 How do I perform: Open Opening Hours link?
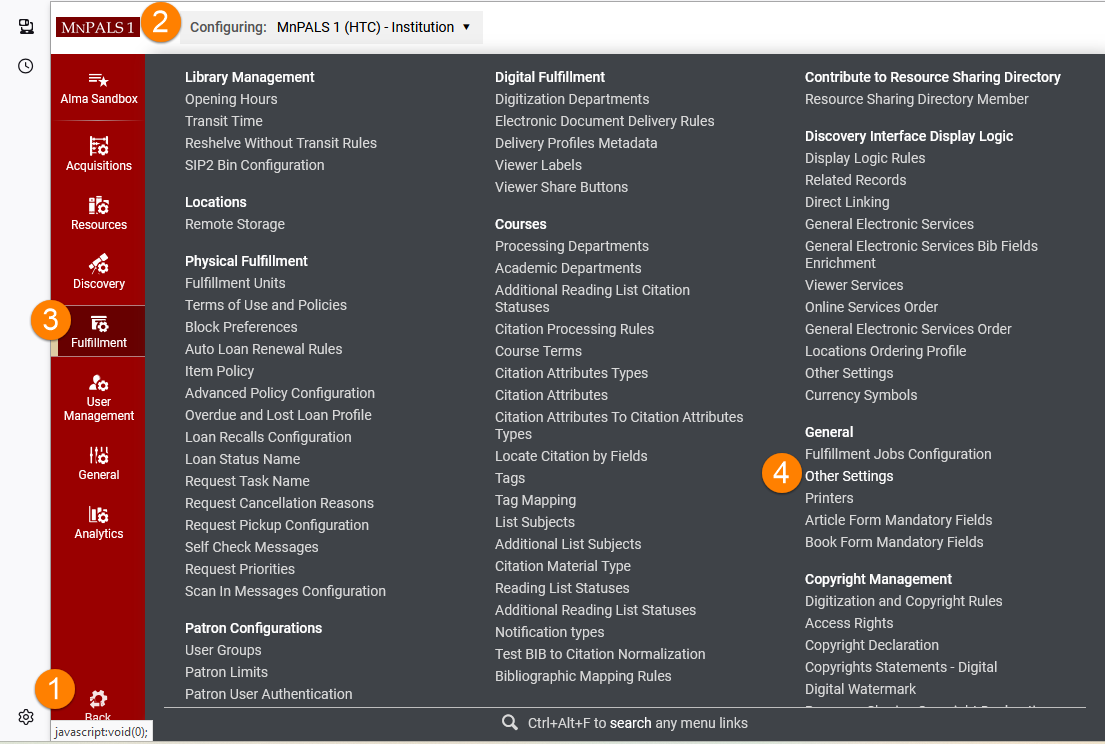(231, 99)
